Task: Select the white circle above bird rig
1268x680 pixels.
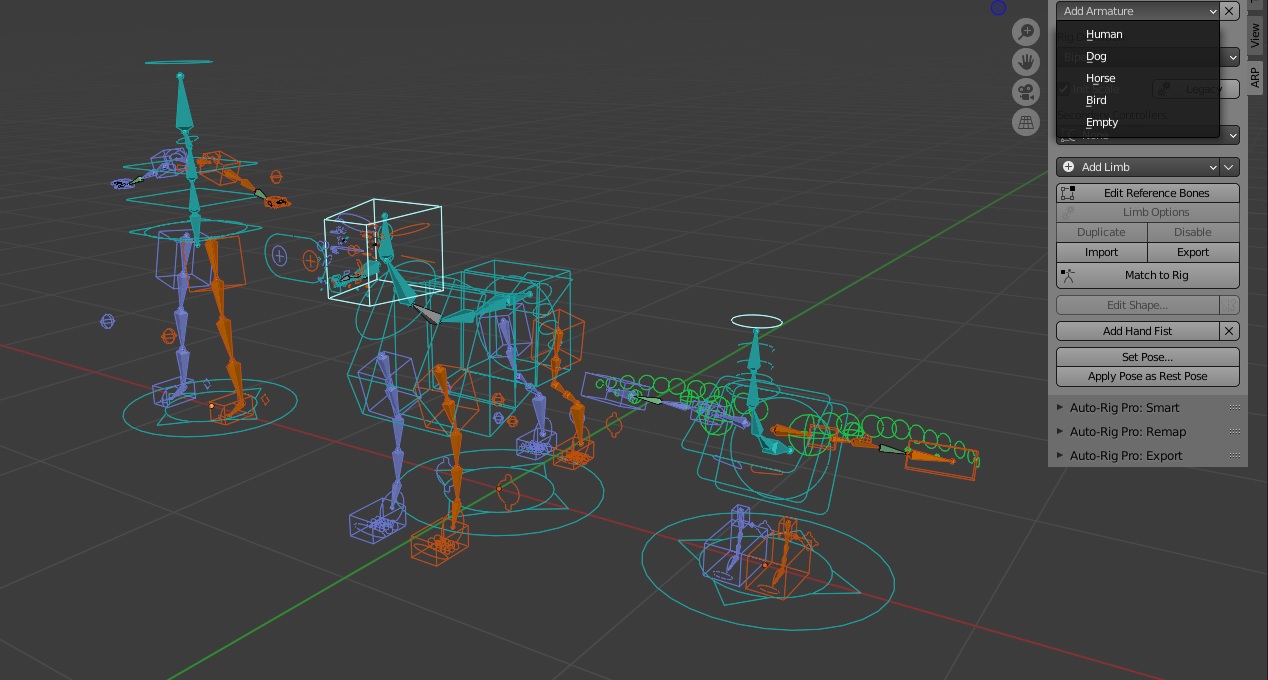Action: pyautogui.click(x=757, y=321)
